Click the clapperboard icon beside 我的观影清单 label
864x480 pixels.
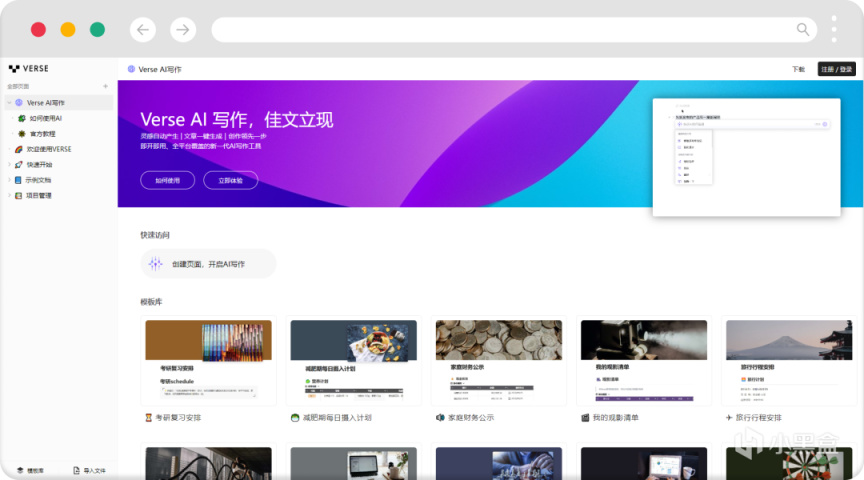(585, 418)
